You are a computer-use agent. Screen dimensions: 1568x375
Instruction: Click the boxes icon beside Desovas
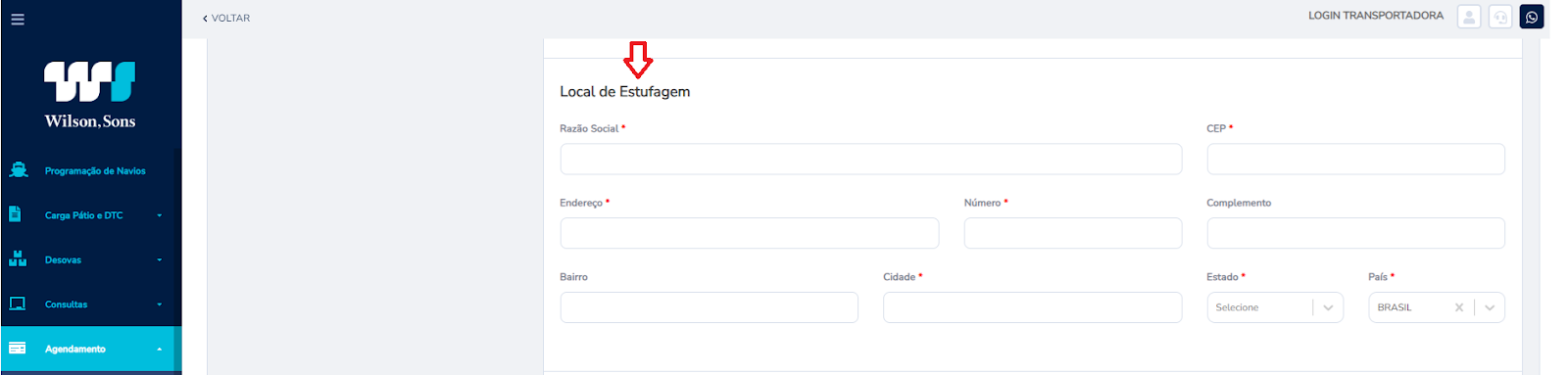[18, 259]
